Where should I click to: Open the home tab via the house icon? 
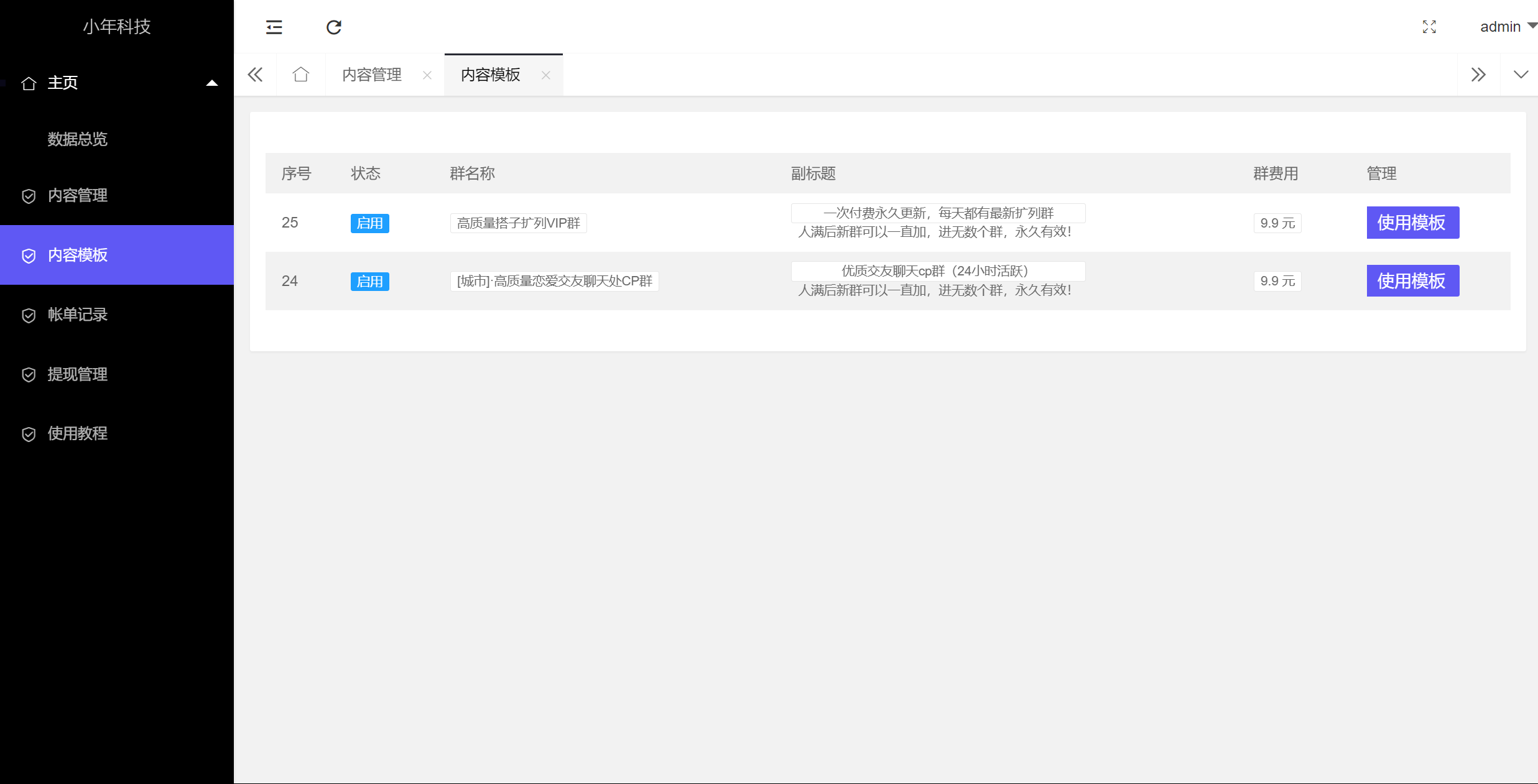(301, 74)
